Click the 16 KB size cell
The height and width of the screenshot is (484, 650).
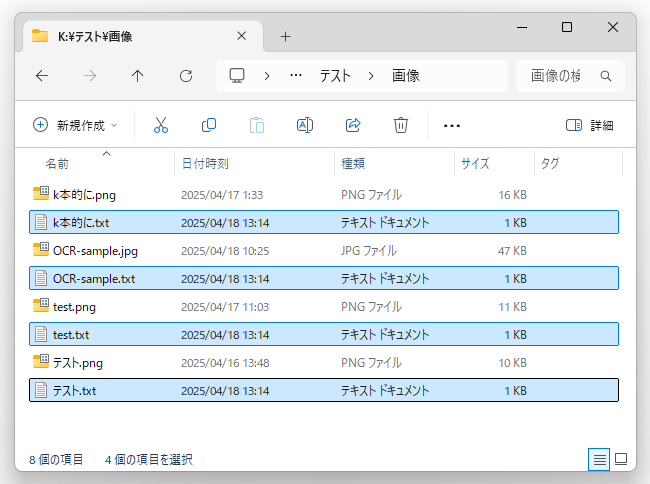(x=512, y=195)
